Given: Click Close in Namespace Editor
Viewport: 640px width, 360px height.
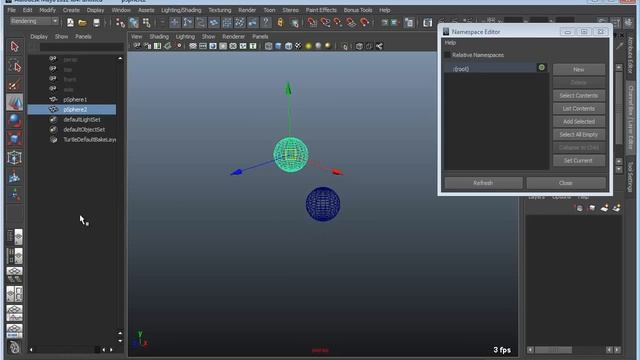Looking at the screenshot, I should (x=566, y=183).
